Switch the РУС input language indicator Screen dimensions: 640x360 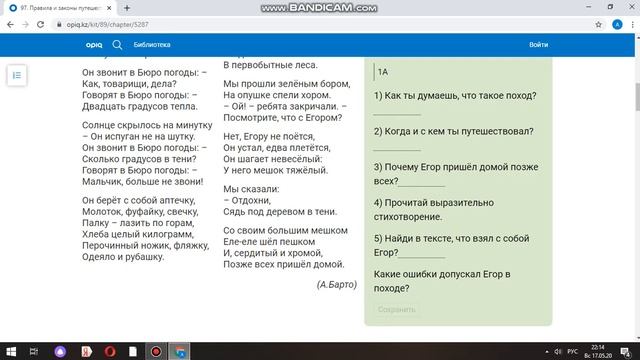[573, 351]
